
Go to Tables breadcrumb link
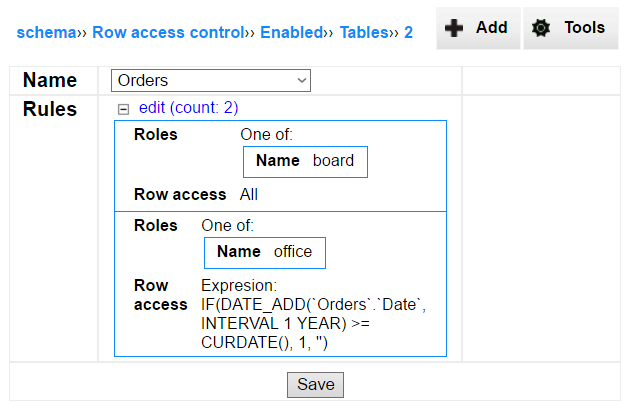click(364, 32)
